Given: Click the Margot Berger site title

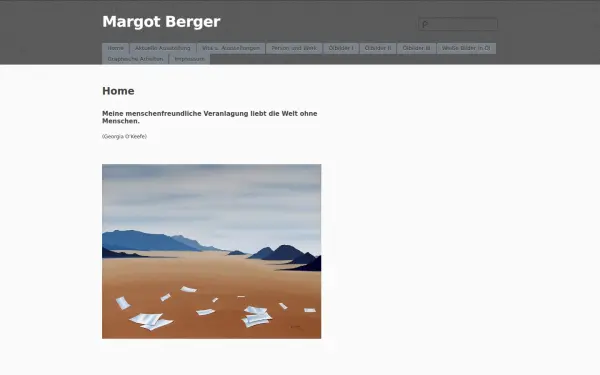Looking at the screenshot, I should click(x=161, y=22).
